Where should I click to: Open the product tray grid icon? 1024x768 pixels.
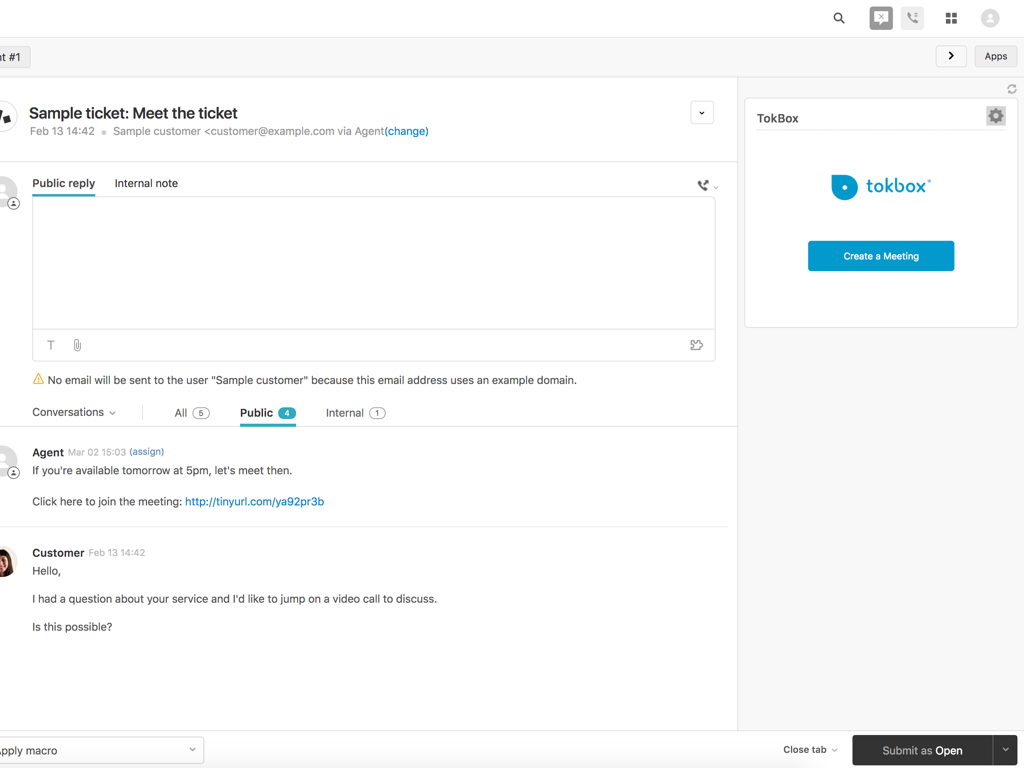coord(950,17)
